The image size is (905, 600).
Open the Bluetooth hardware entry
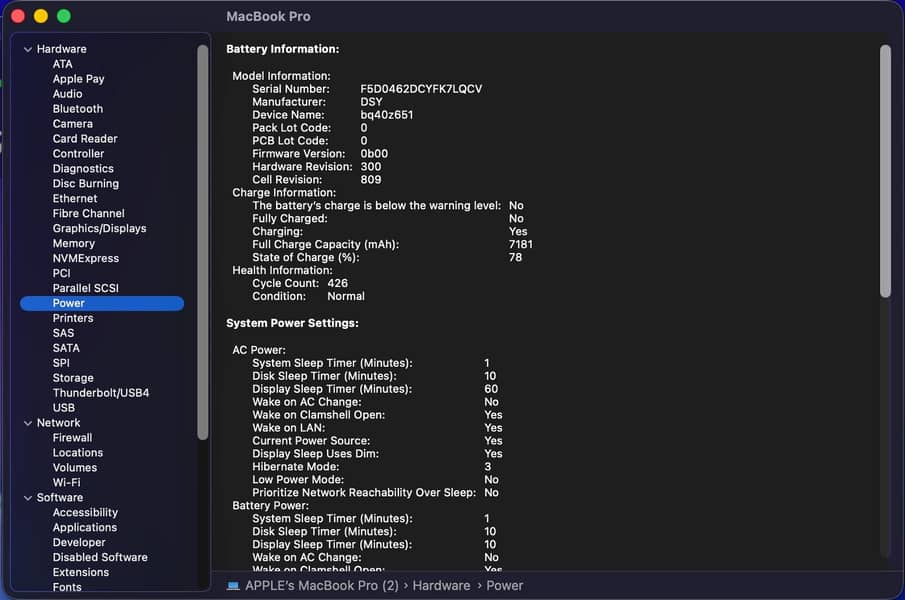click(x=78, y=109)
